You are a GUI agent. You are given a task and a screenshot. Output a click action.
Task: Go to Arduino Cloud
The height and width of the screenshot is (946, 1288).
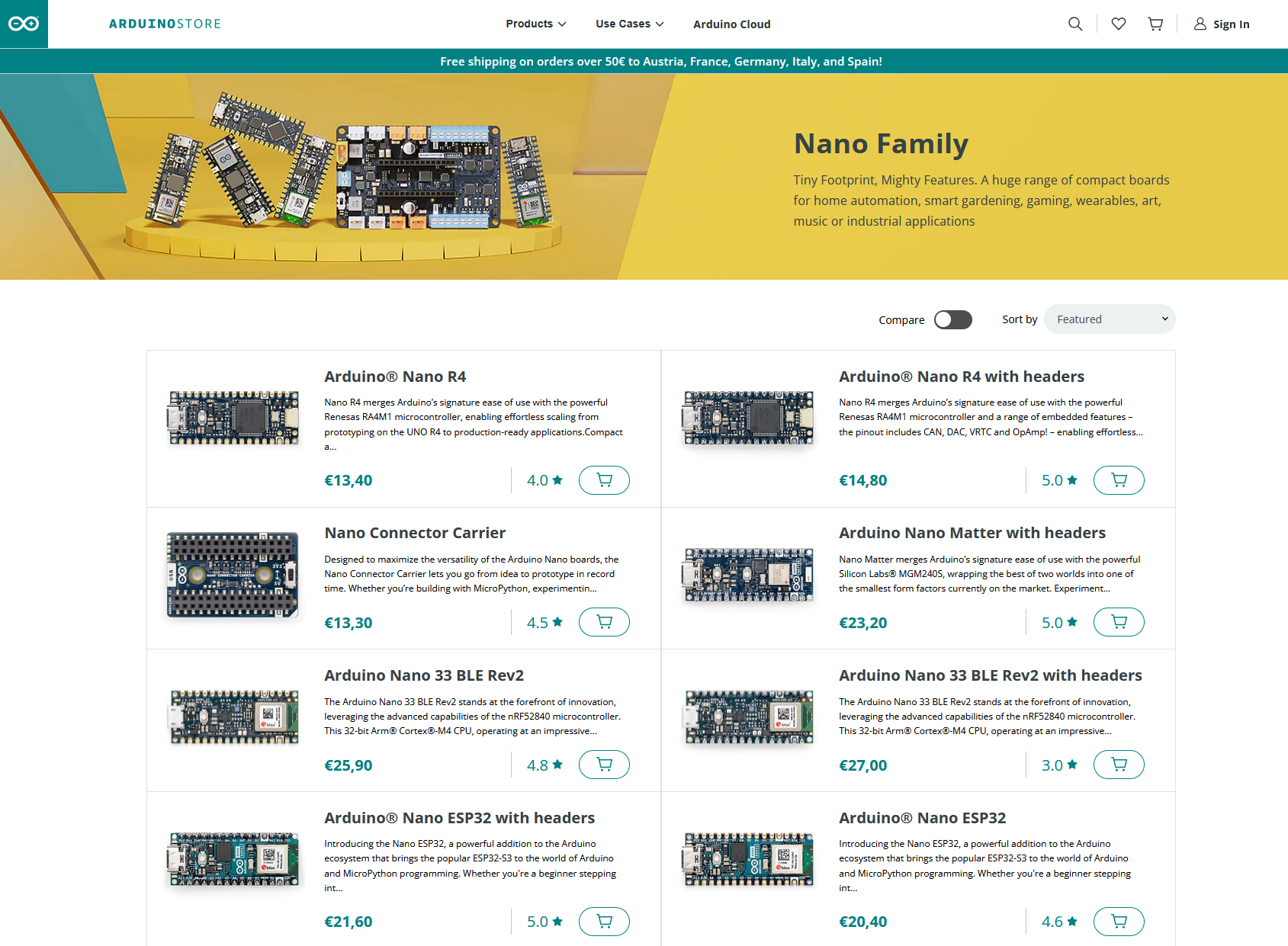[731, 24]
